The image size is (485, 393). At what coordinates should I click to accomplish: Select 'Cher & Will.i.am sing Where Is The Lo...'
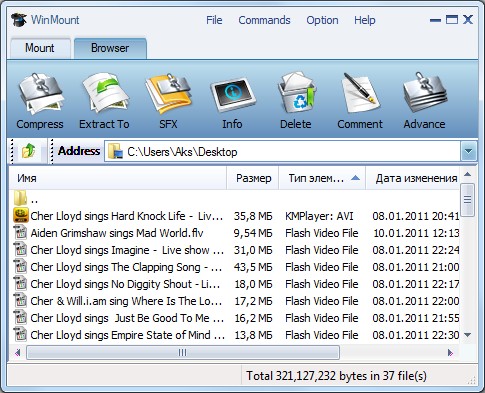tap(126, 301)
